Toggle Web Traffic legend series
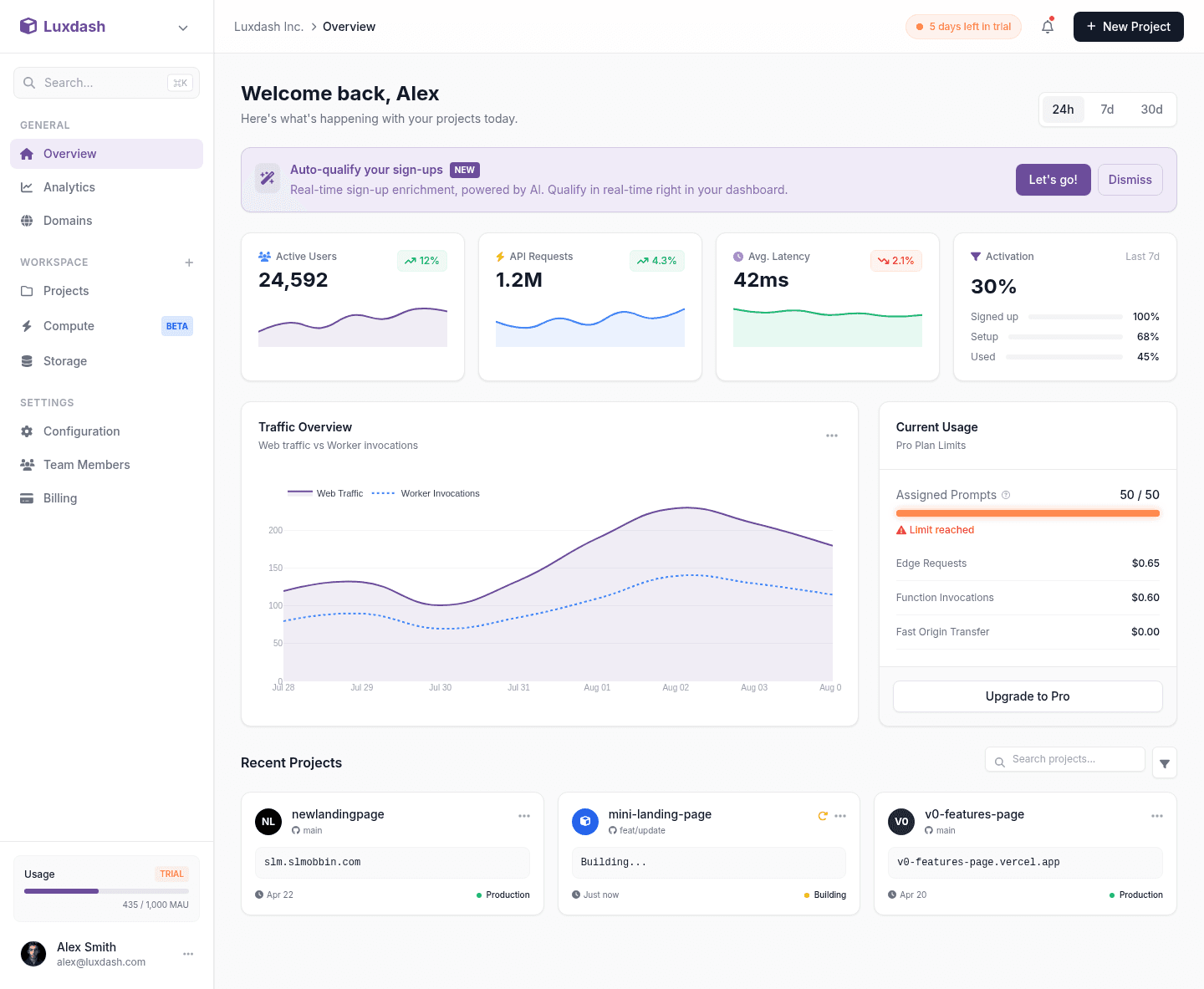This screenshot has width=1204, height=989. 325,493
